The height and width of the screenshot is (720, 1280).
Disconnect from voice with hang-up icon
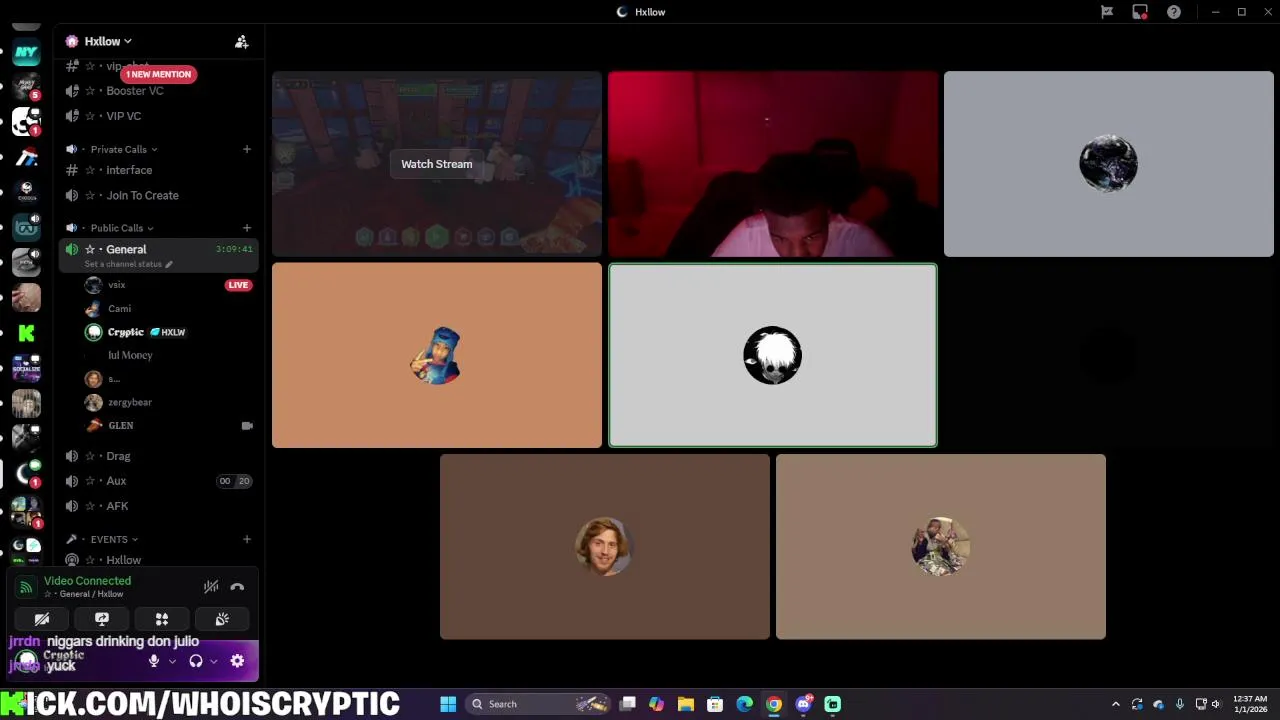237,587
